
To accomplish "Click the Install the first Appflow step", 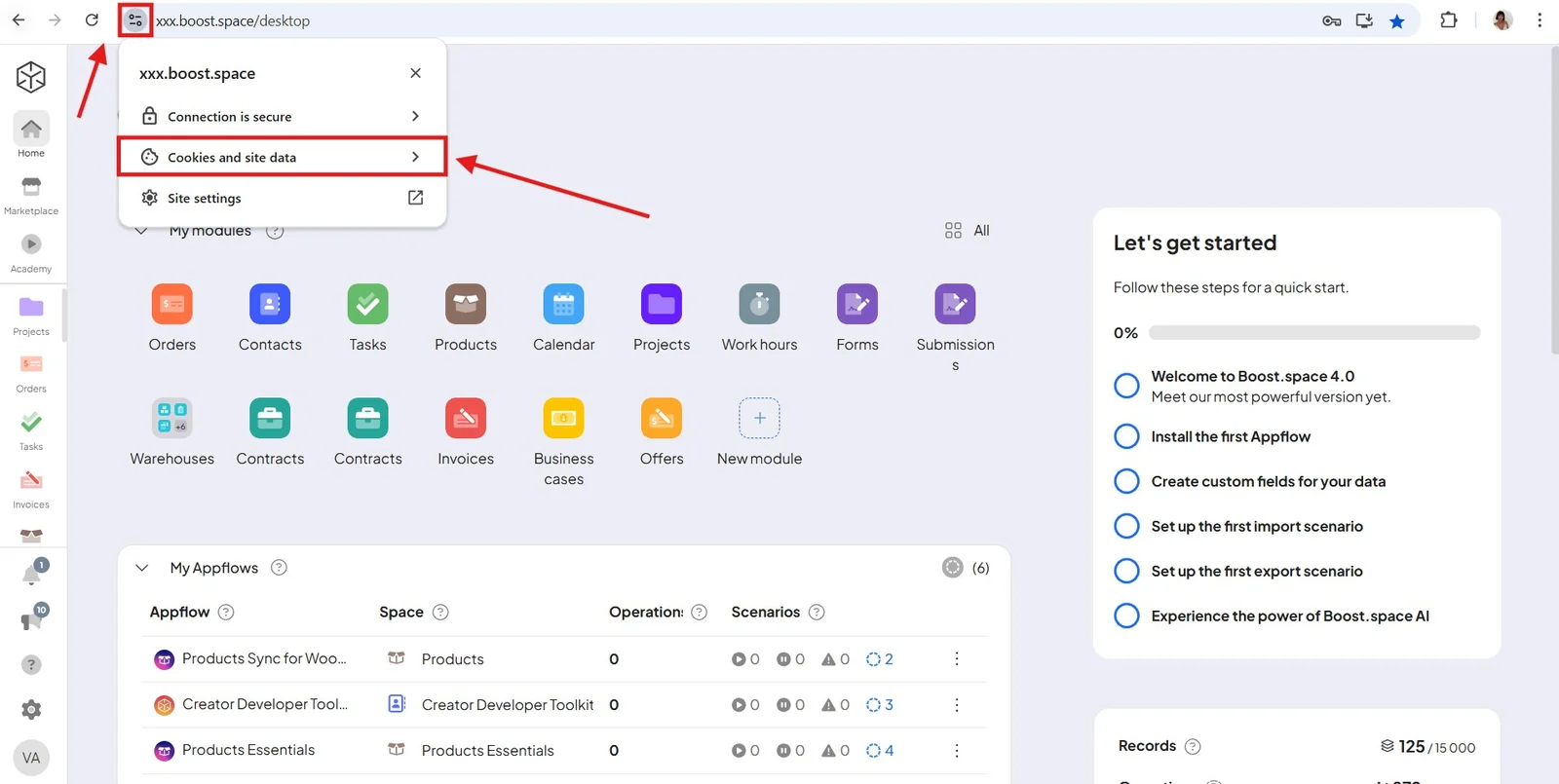I will 1231,436.
